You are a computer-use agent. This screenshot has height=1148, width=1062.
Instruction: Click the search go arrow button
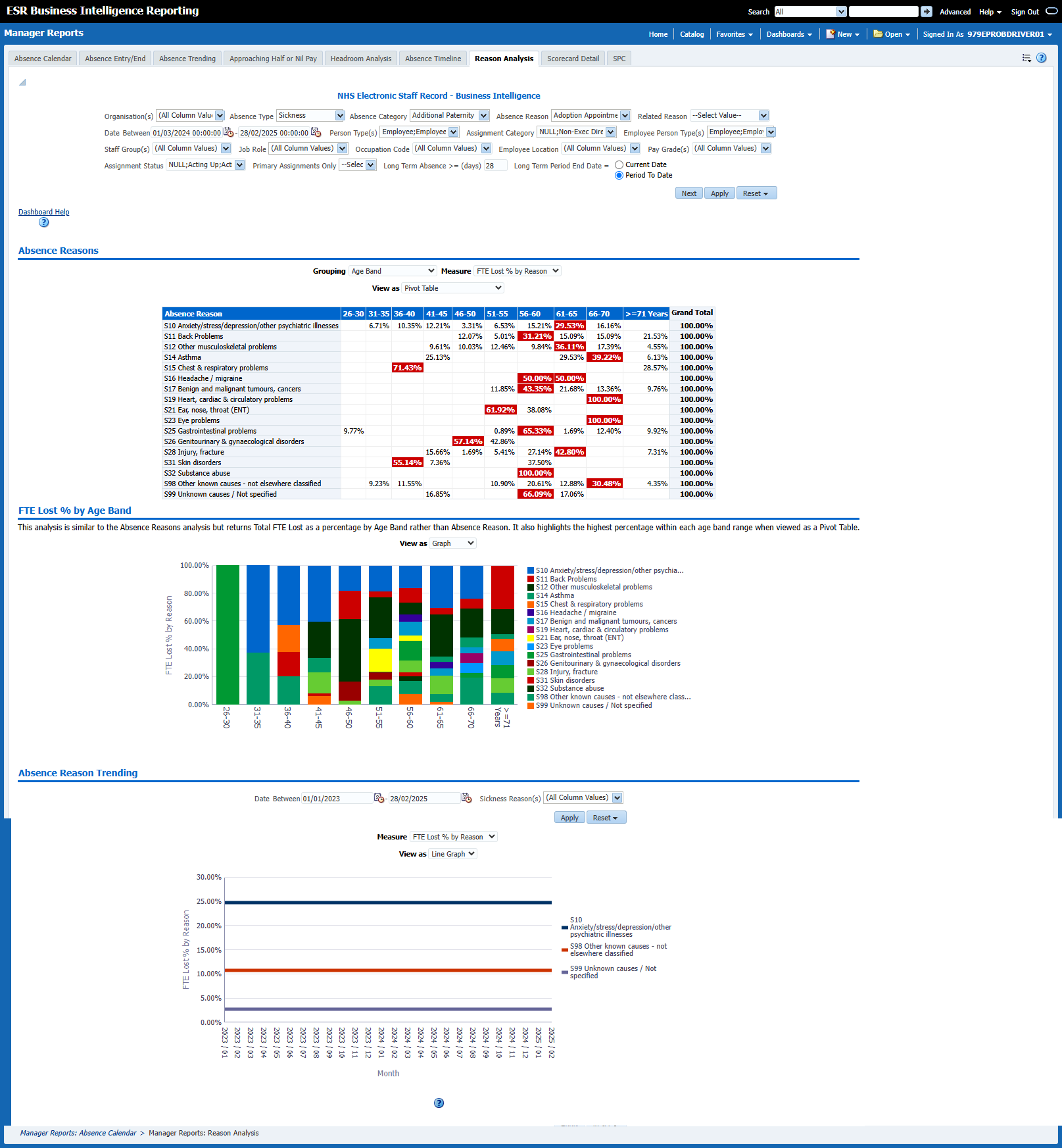(926, 12)
